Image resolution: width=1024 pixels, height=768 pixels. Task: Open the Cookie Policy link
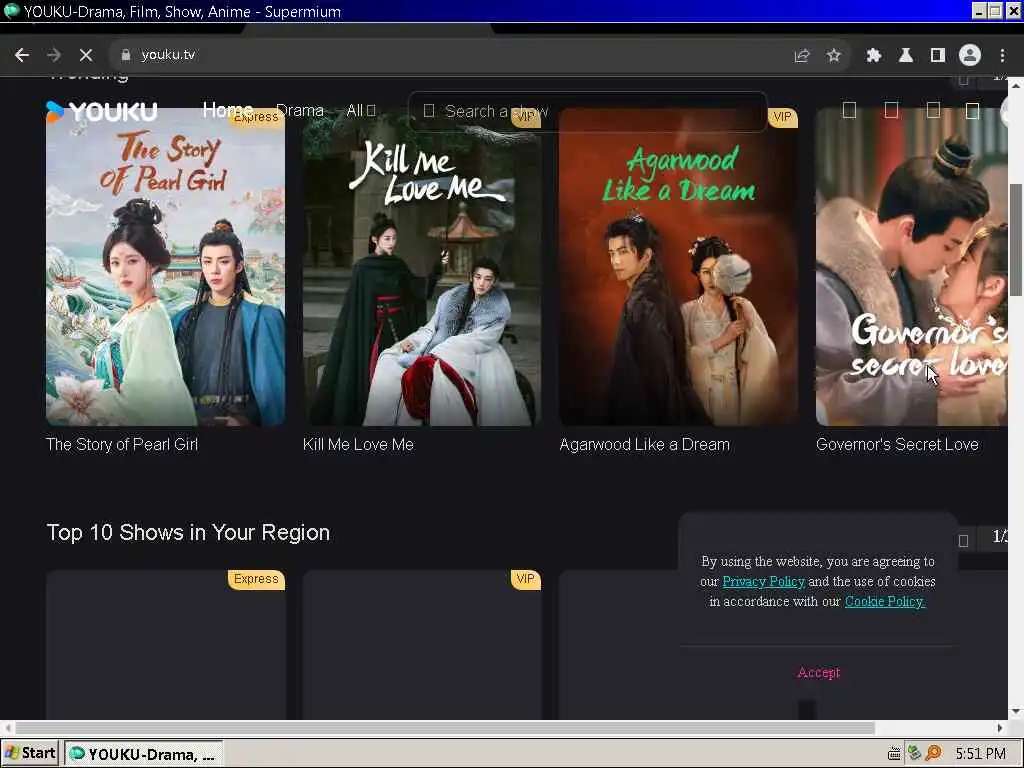(885, 601)
